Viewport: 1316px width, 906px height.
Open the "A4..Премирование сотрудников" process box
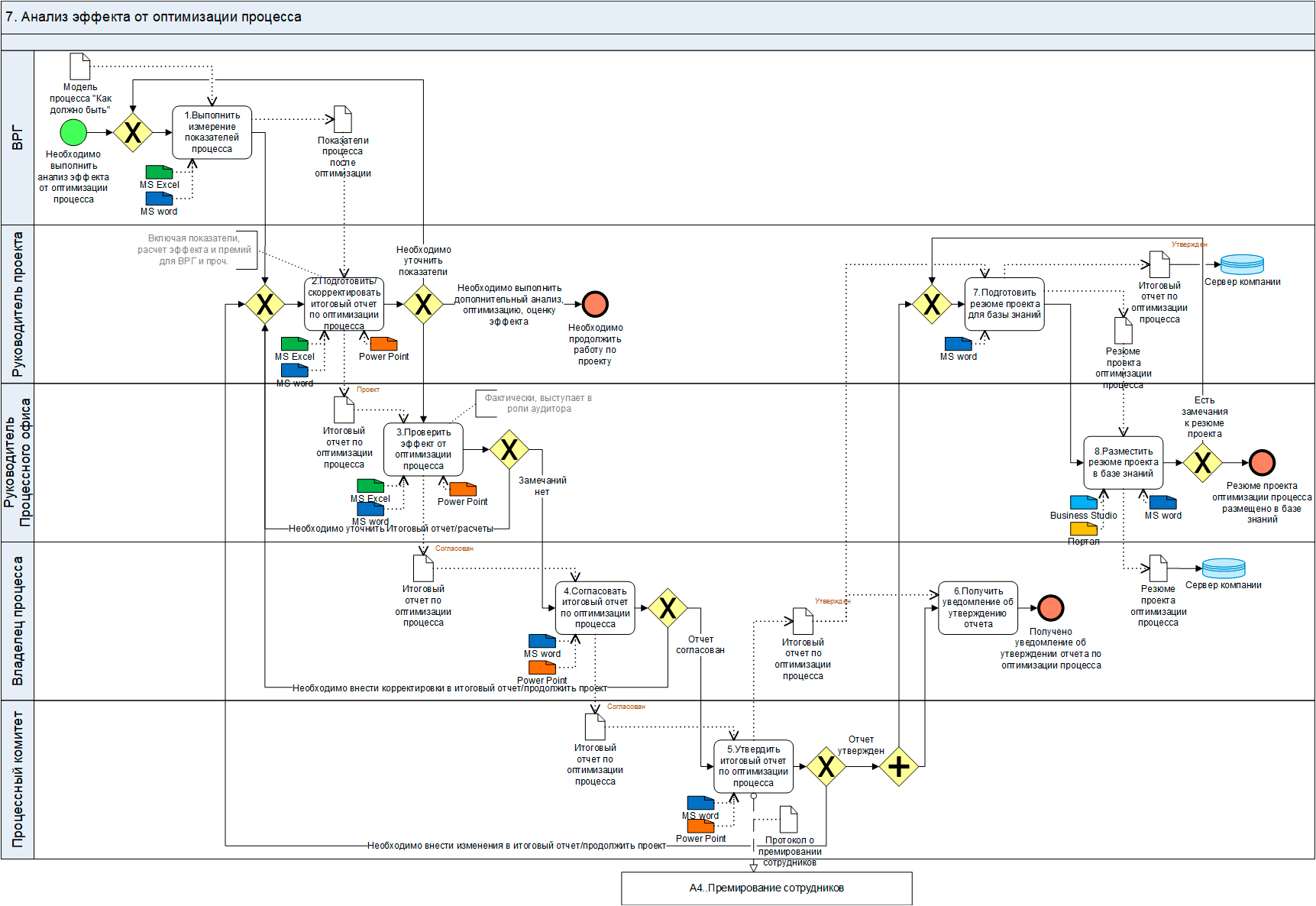pos(766,888)
